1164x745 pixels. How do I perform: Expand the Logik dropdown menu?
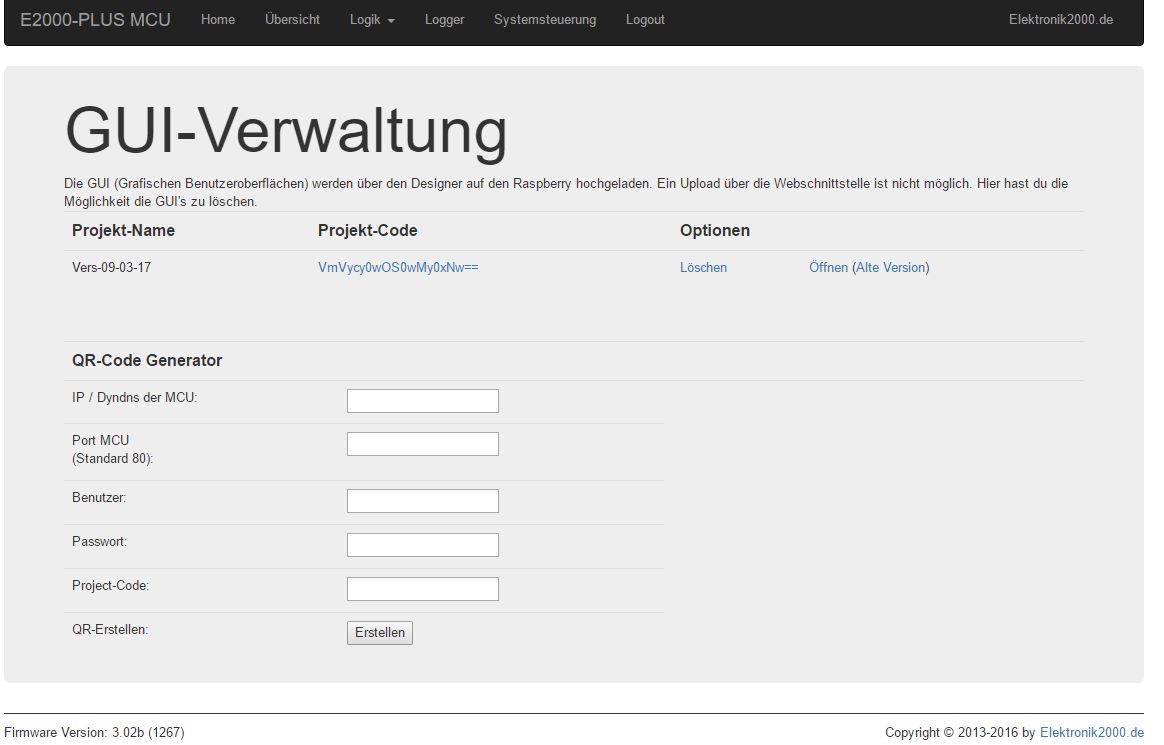pyautogui.click(x=372, y=20)
